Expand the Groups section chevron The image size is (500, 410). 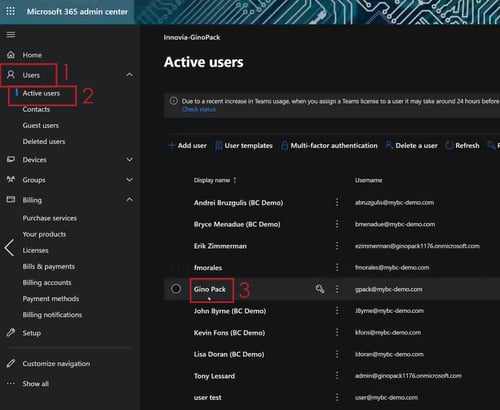tap(129, 180)
